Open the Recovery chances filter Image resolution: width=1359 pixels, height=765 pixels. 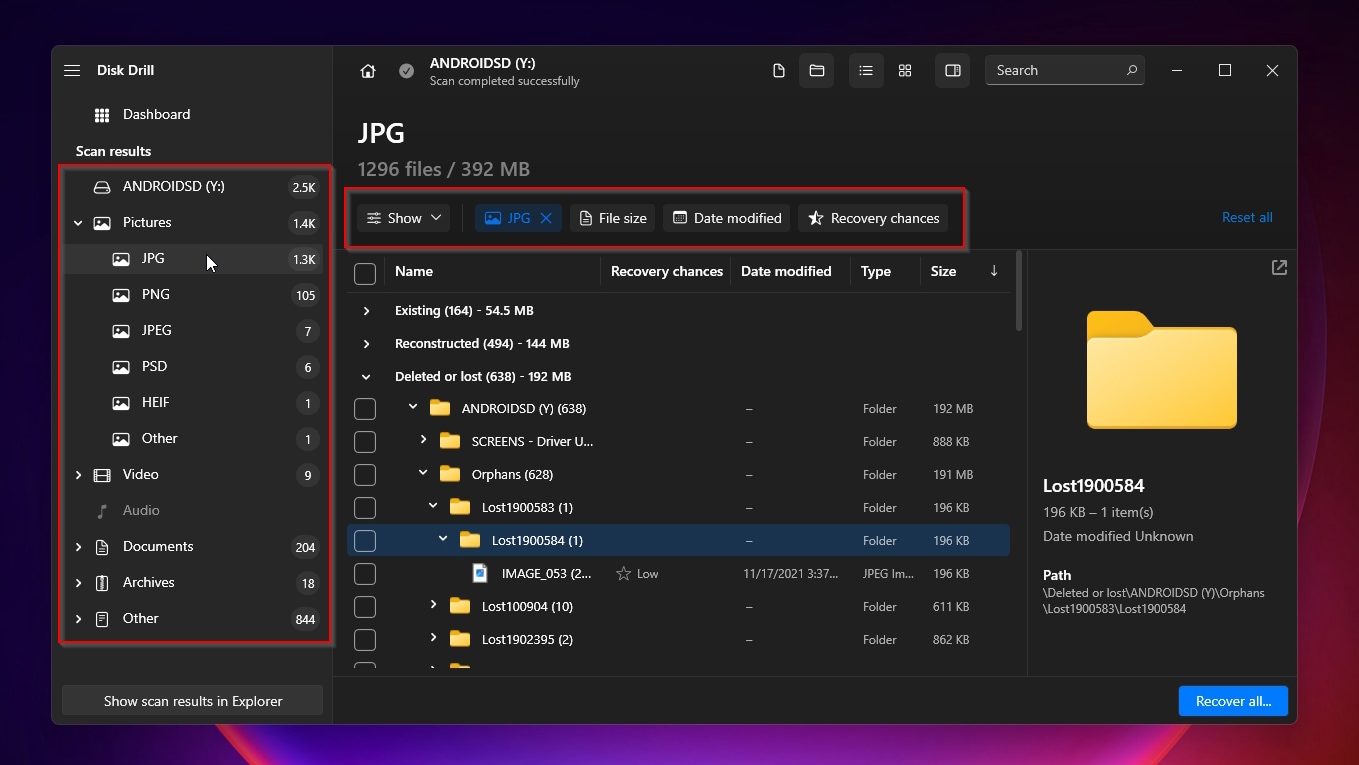pos(873,218)
